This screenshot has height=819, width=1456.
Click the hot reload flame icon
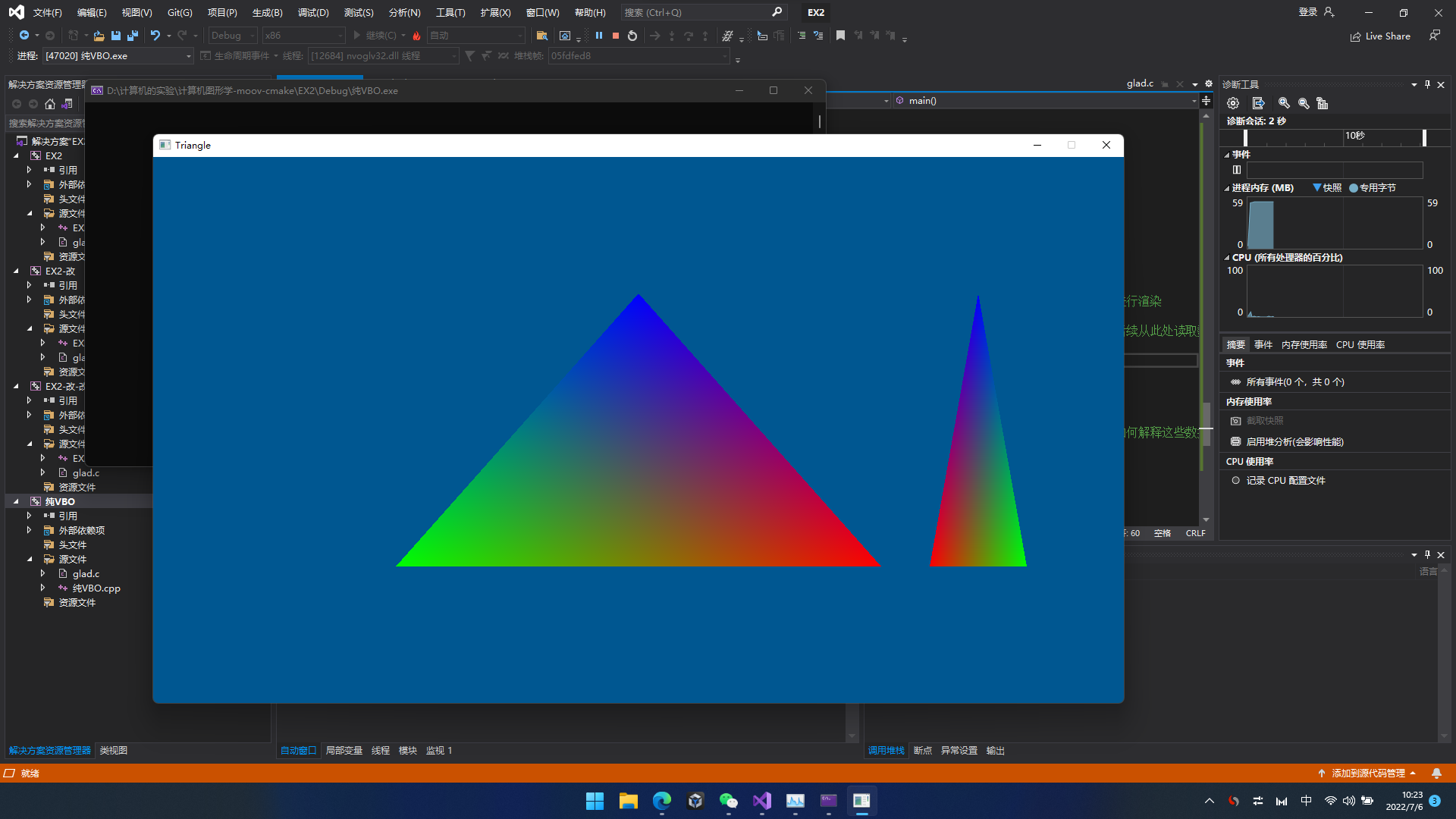[x=416, y=36]
